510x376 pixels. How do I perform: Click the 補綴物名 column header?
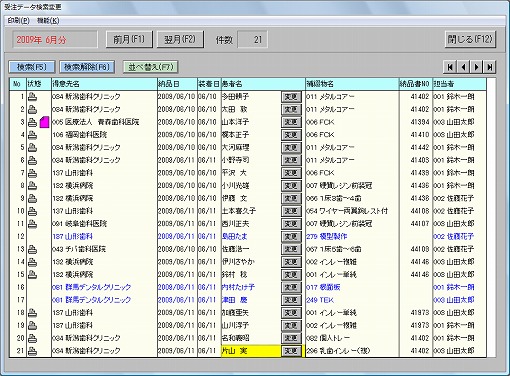(x=352, y=84)
